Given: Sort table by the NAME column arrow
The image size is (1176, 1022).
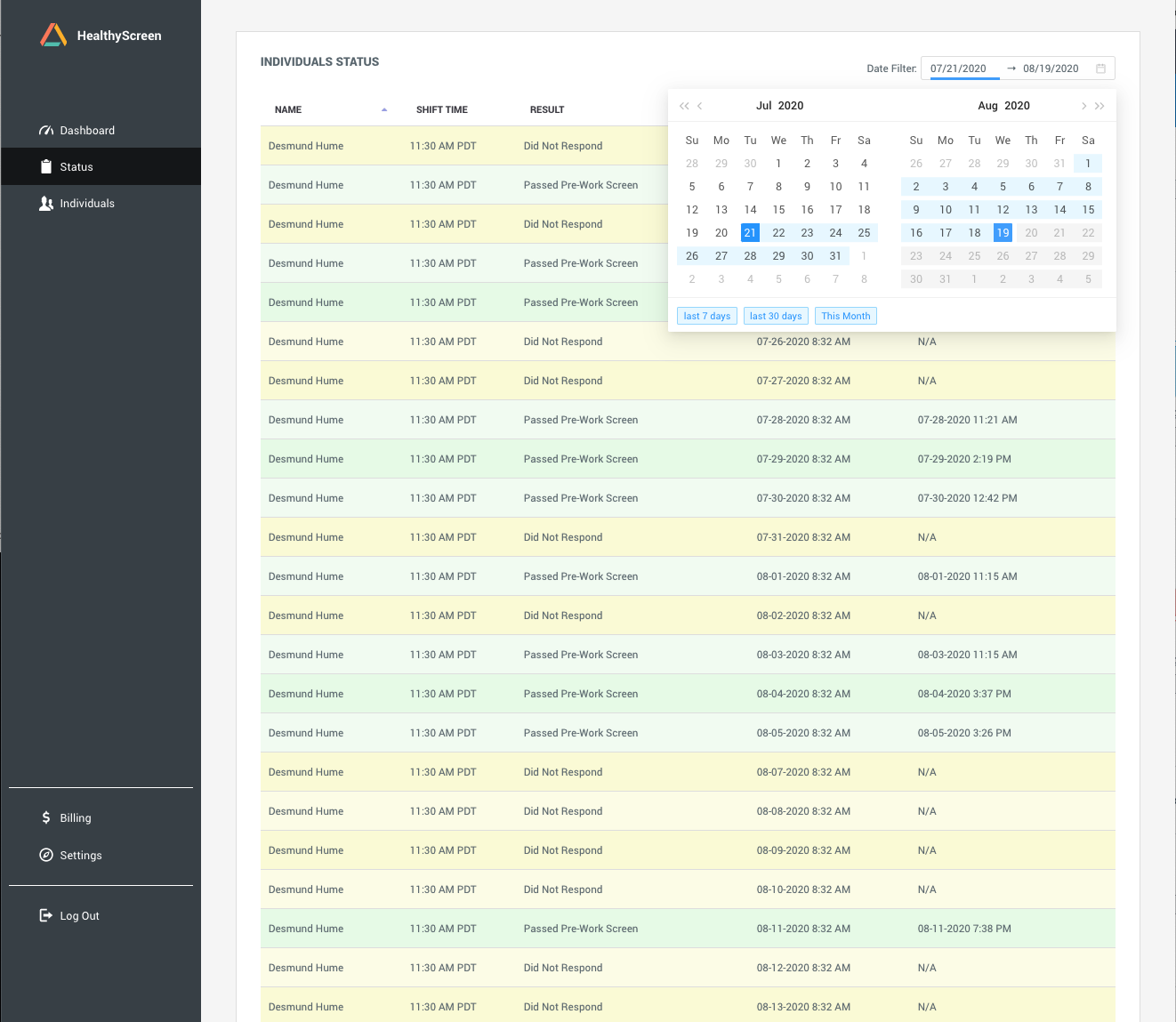Looking at the screenshot, I should [384, 109].
